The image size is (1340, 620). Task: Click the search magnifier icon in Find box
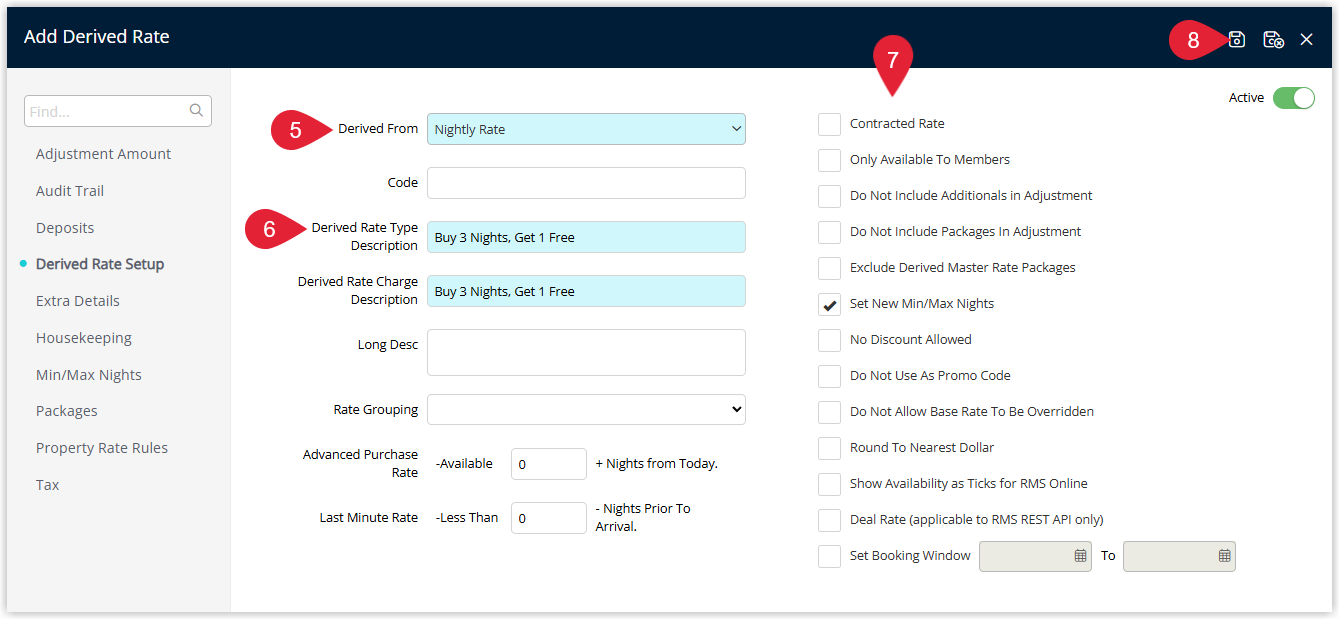(196, 111)
